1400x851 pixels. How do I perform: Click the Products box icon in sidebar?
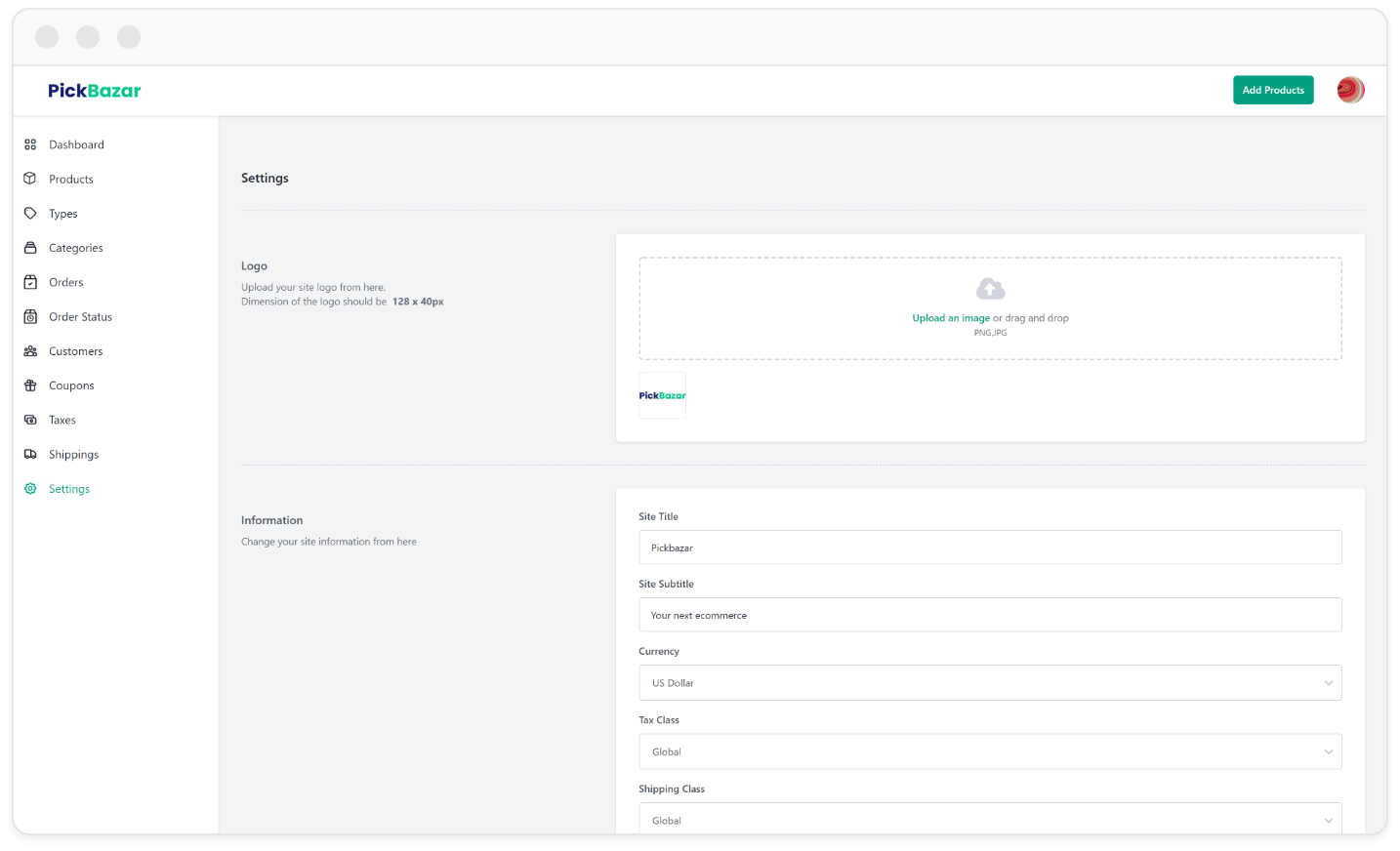click(29, 179)
